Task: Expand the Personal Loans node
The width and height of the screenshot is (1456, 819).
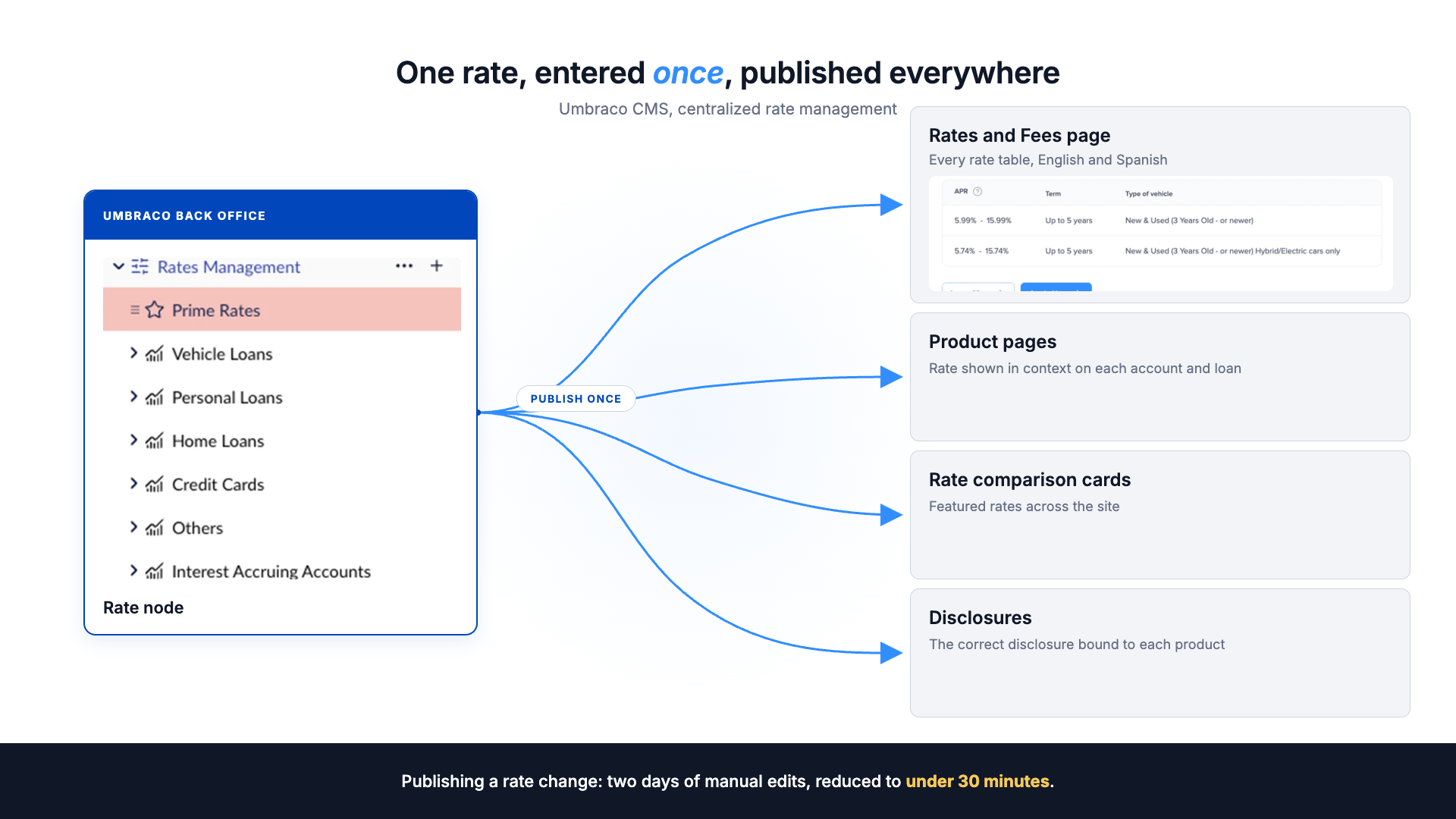Action: 134,396
